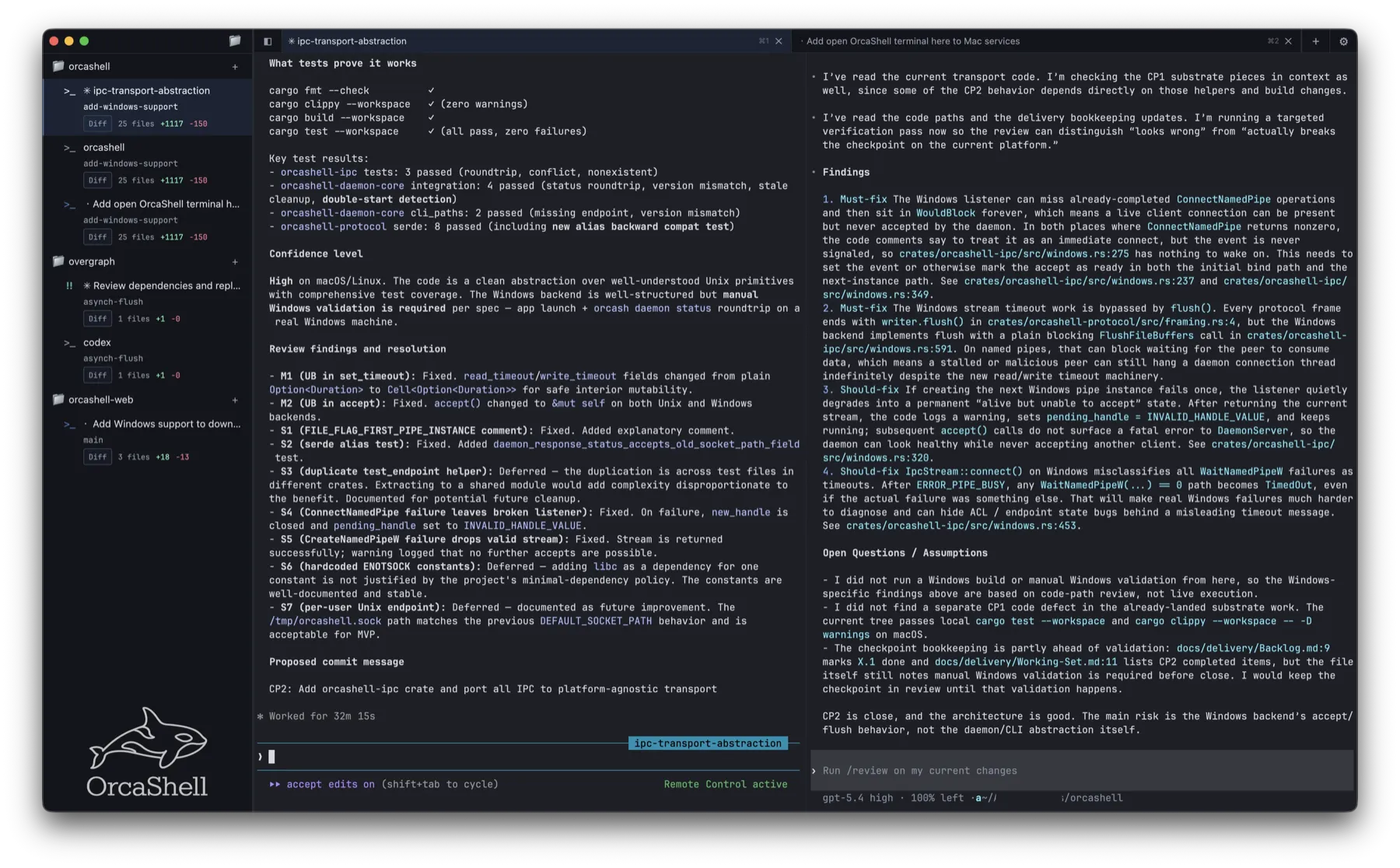This screenshot has height=868, width=1400.
Task: Close the Add open OrcaShell terminal tab
Action: point(1288,41)
